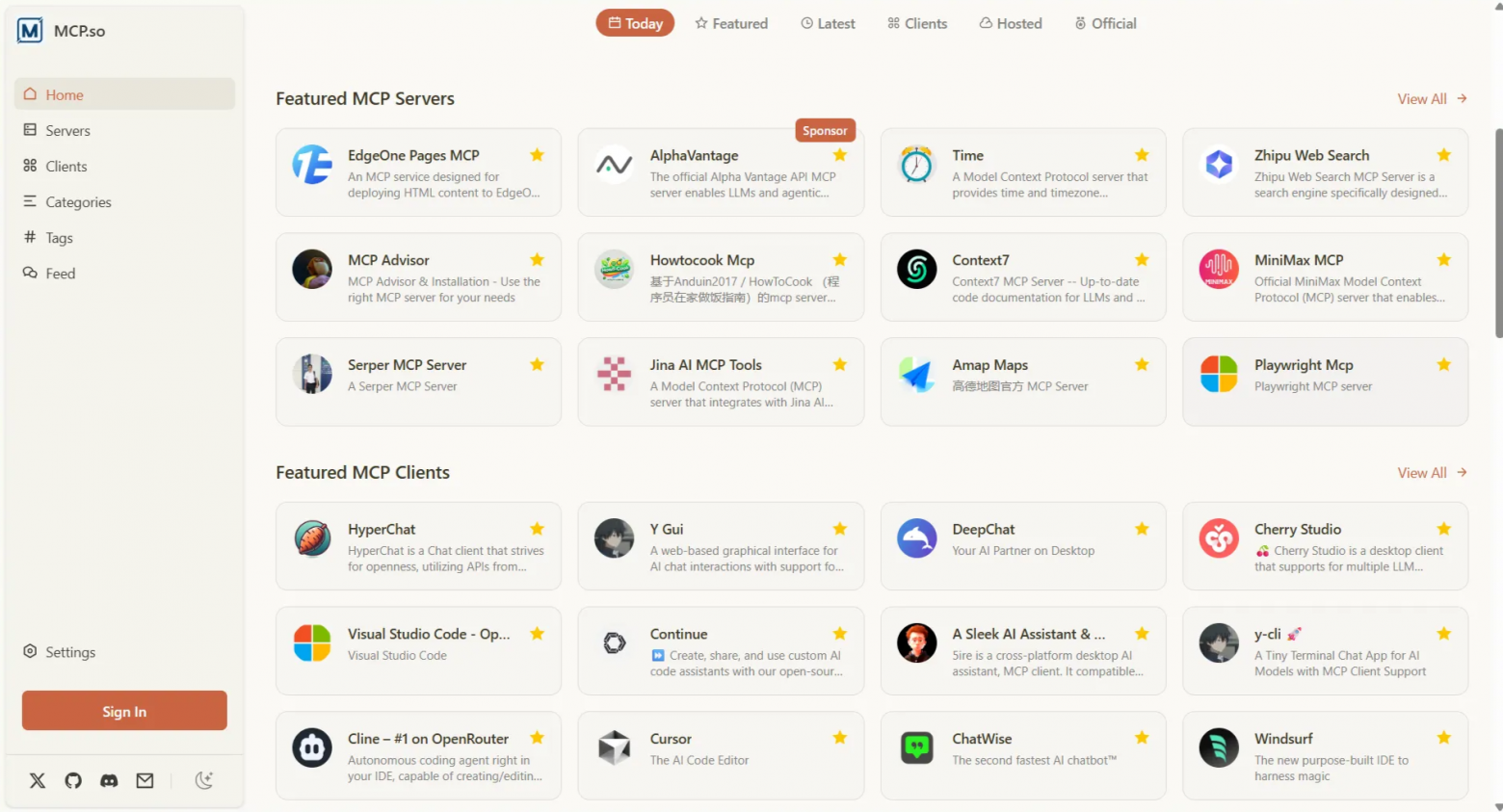Screen dimensions: 1503x812
Task: Open Tags in the sidebar
Action: point(124,237)
